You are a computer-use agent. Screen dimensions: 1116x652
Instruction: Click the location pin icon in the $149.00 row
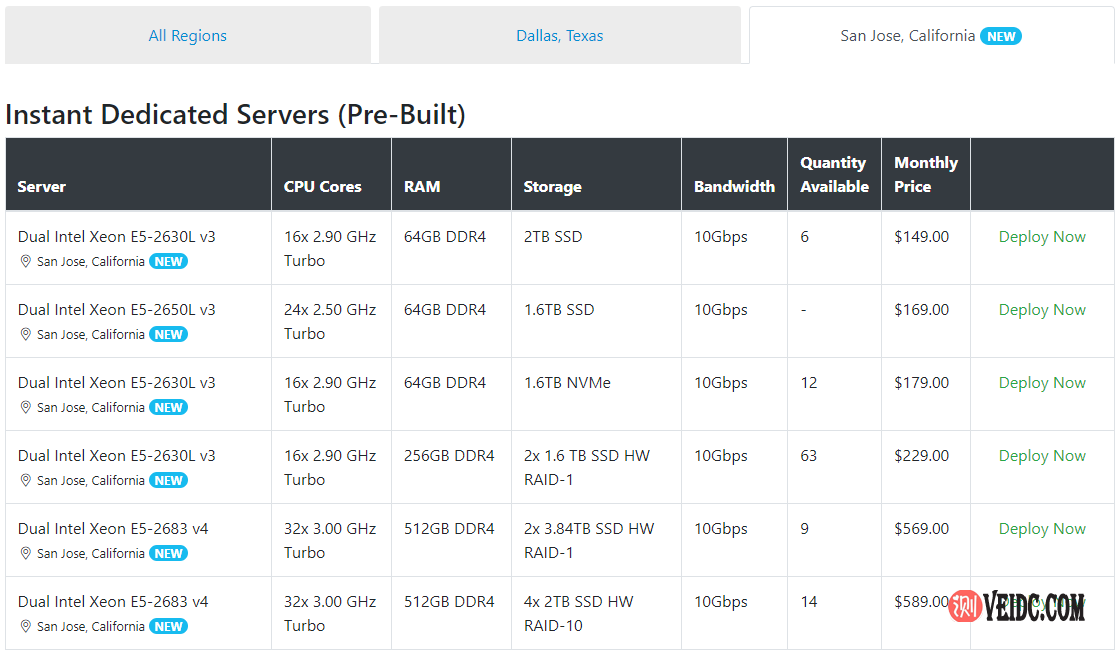(x=26, y=262)
